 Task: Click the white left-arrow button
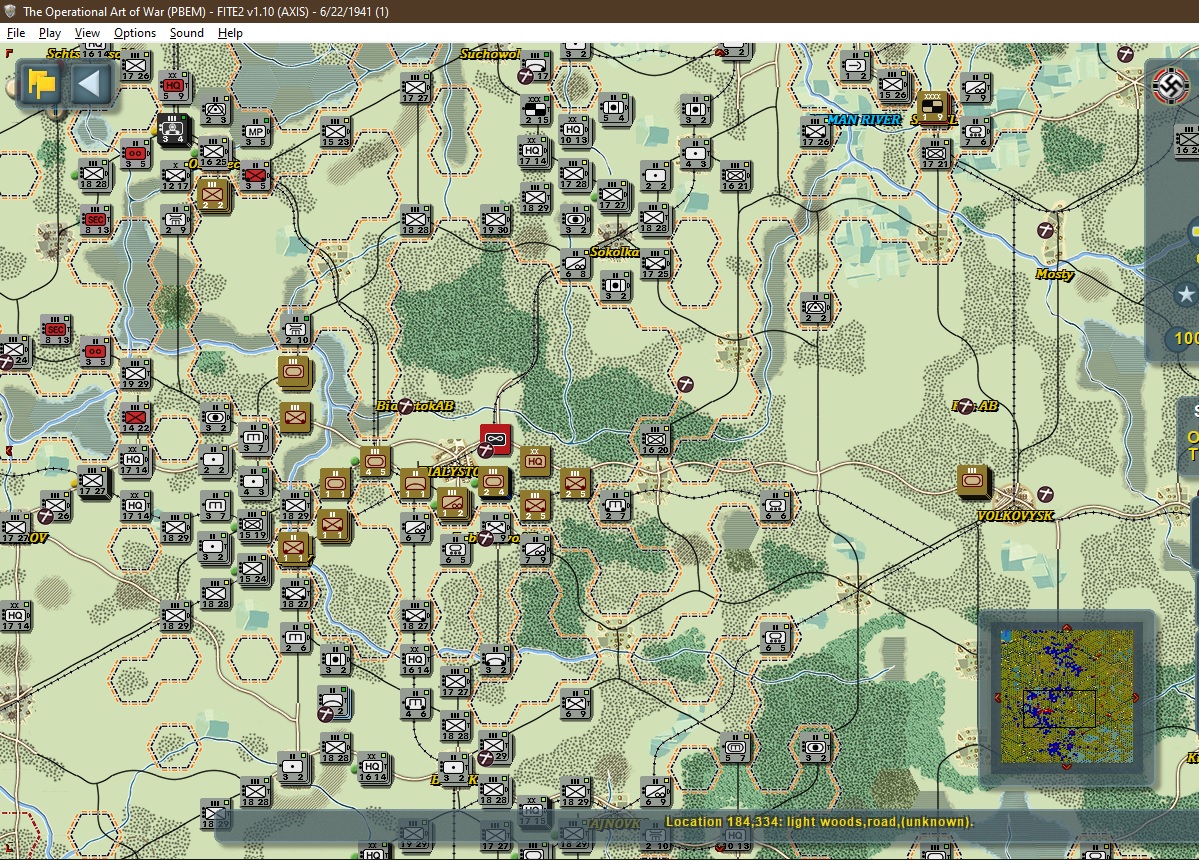point(91,83)
